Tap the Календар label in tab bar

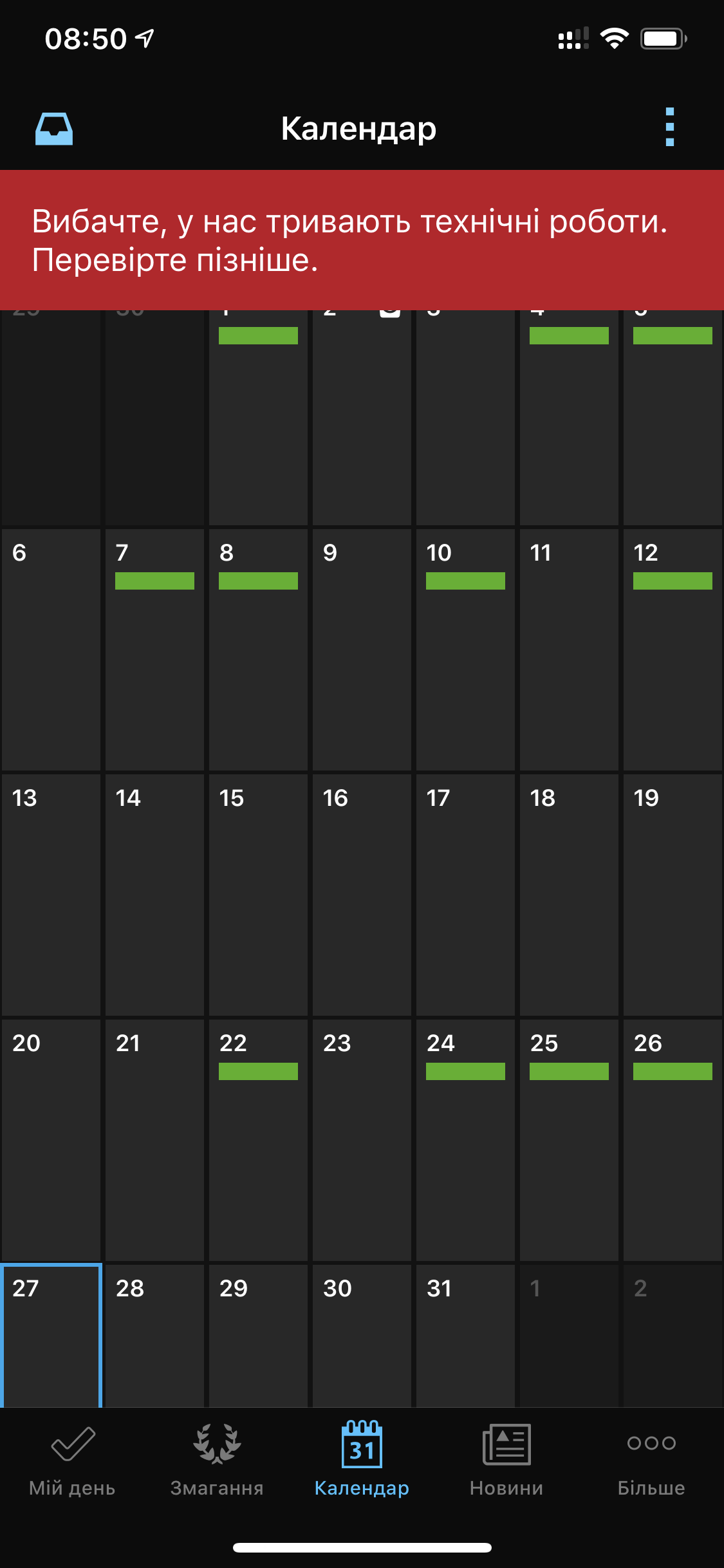click(x=362, y=1488)
